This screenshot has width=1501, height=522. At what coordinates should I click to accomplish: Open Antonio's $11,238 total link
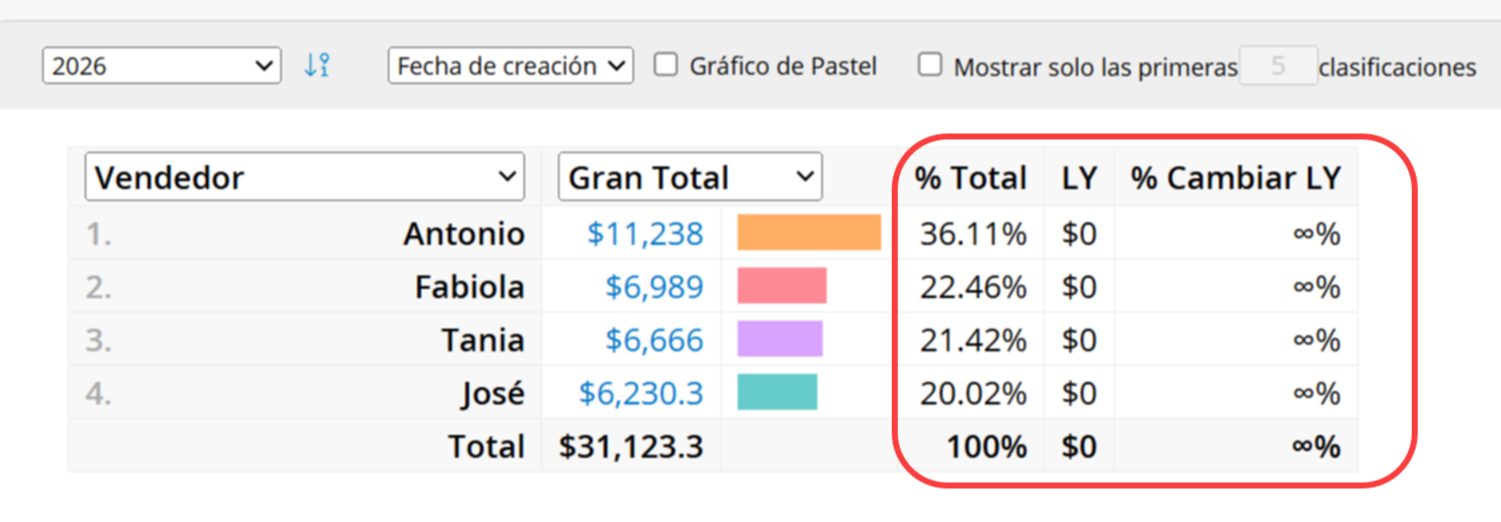point(646,233)
